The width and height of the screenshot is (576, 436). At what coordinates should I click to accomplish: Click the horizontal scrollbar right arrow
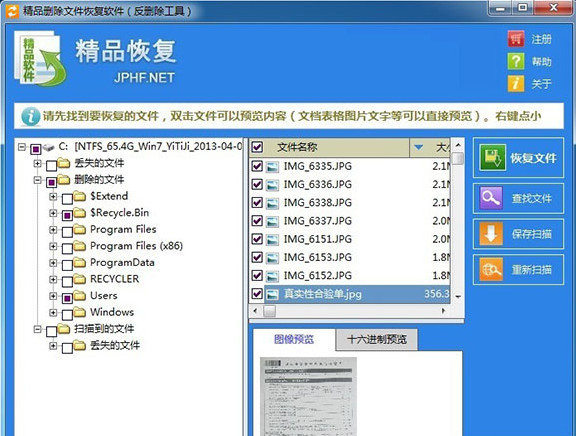tap(443, 311)
